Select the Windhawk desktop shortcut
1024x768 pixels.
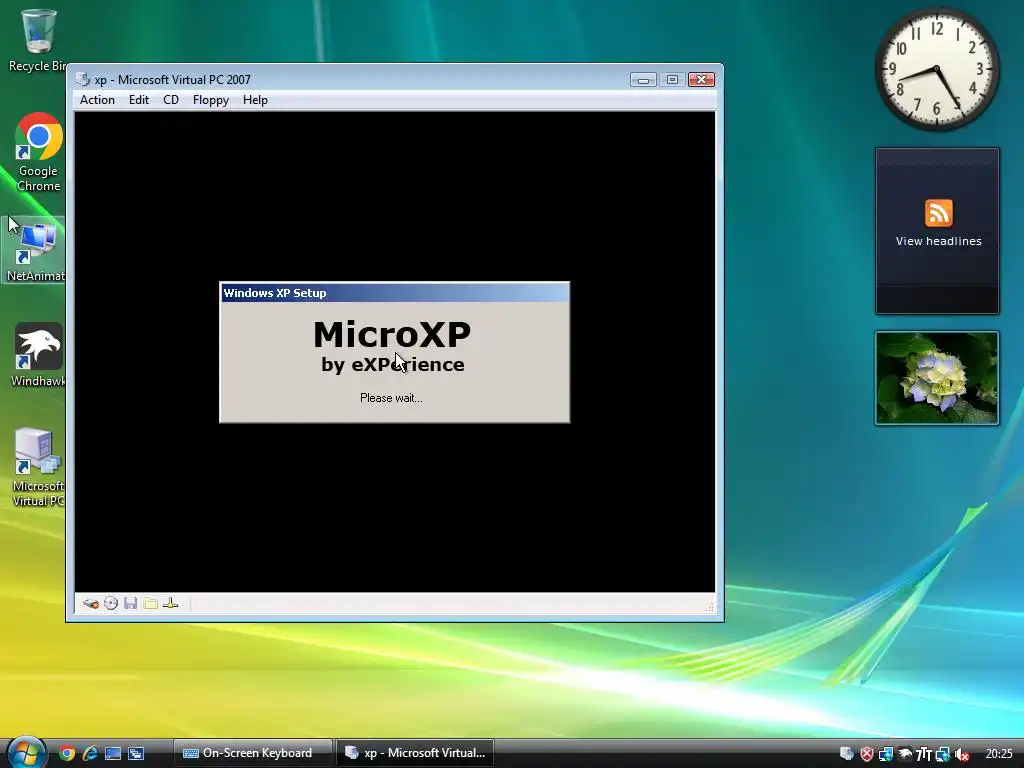point(38,355)
